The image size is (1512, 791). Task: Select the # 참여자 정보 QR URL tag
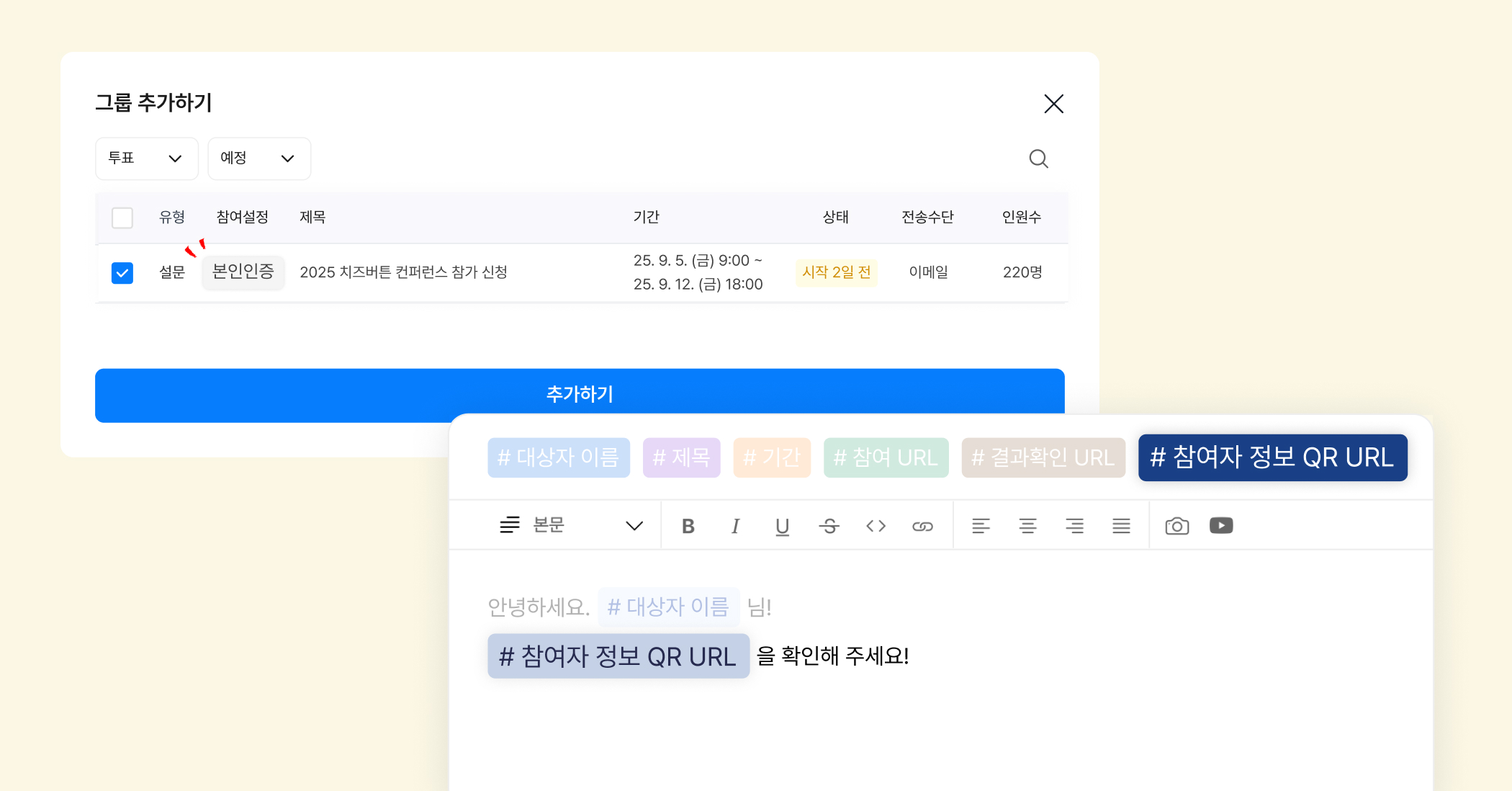(x=1272, y=457)
